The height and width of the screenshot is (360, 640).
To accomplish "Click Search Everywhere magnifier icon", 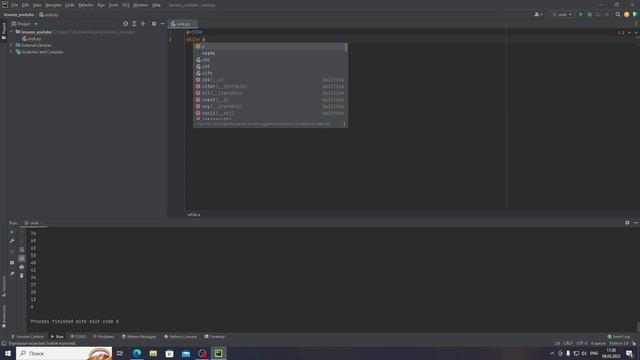I will 618,14.
